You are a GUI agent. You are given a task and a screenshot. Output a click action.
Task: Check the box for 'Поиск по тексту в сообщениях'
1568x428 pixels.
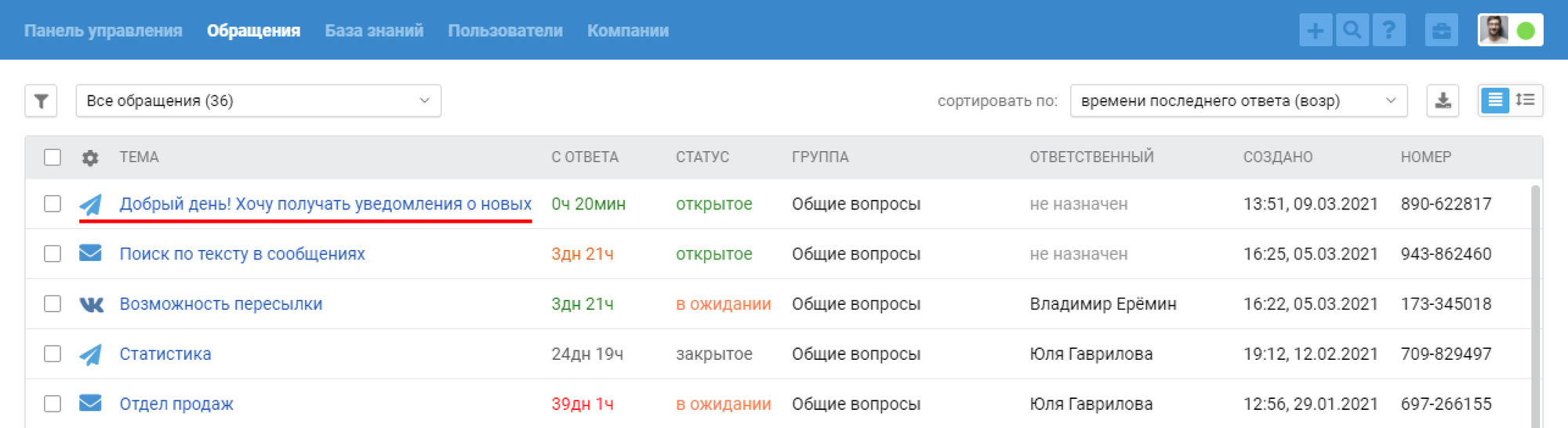tap(53, 254)
